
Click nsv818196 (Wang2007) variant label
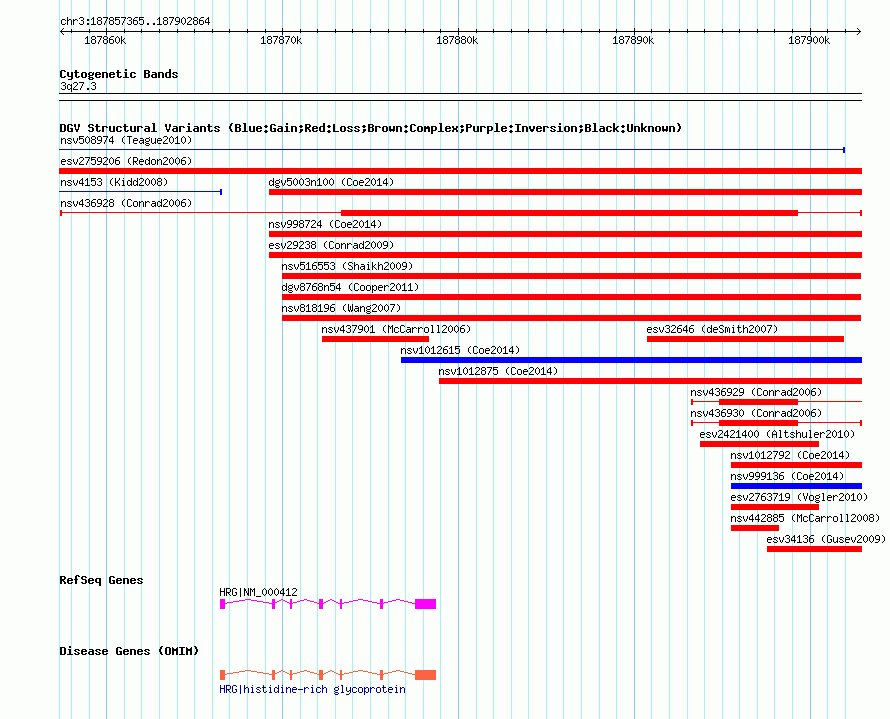tap(341, 308)
